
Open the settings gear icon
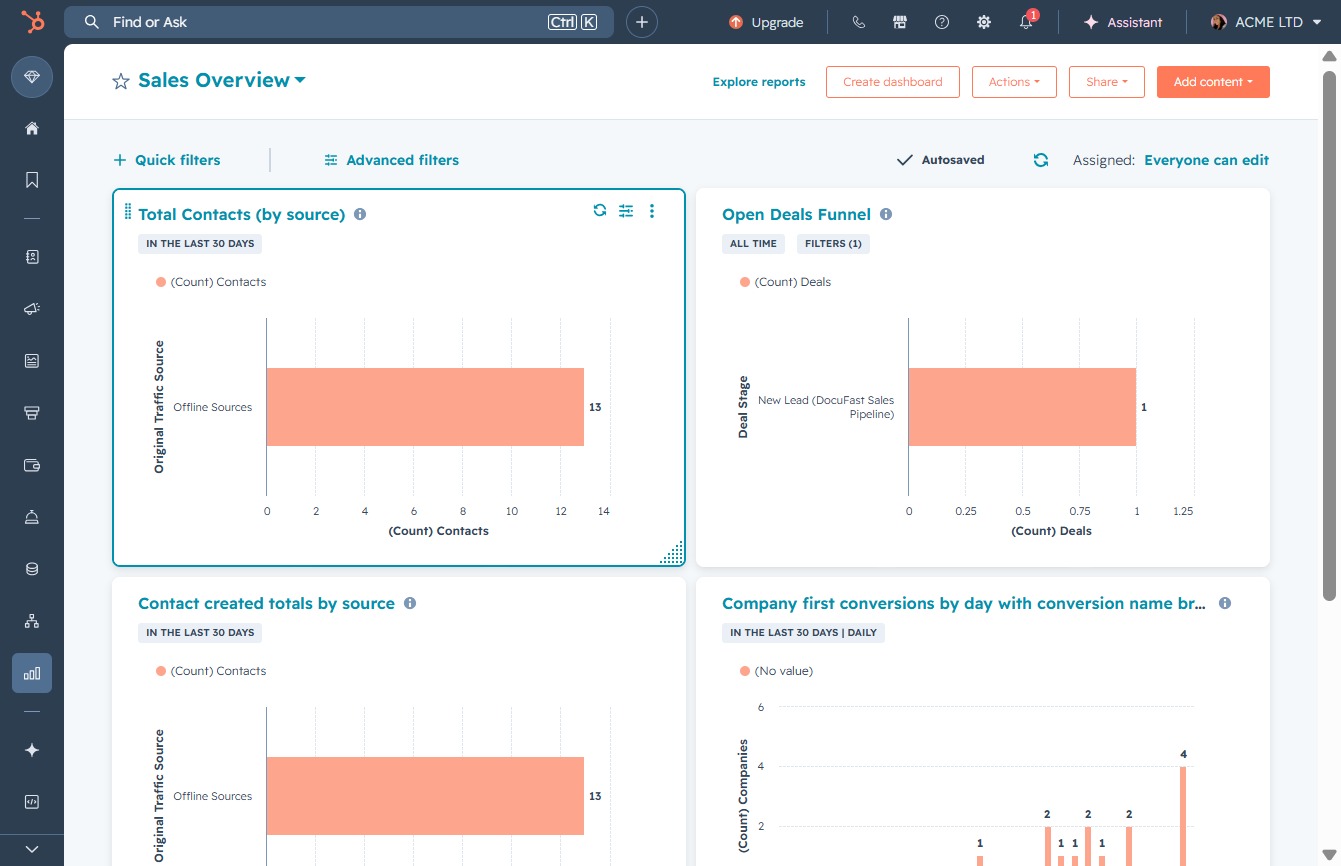[x=984, y=22]
